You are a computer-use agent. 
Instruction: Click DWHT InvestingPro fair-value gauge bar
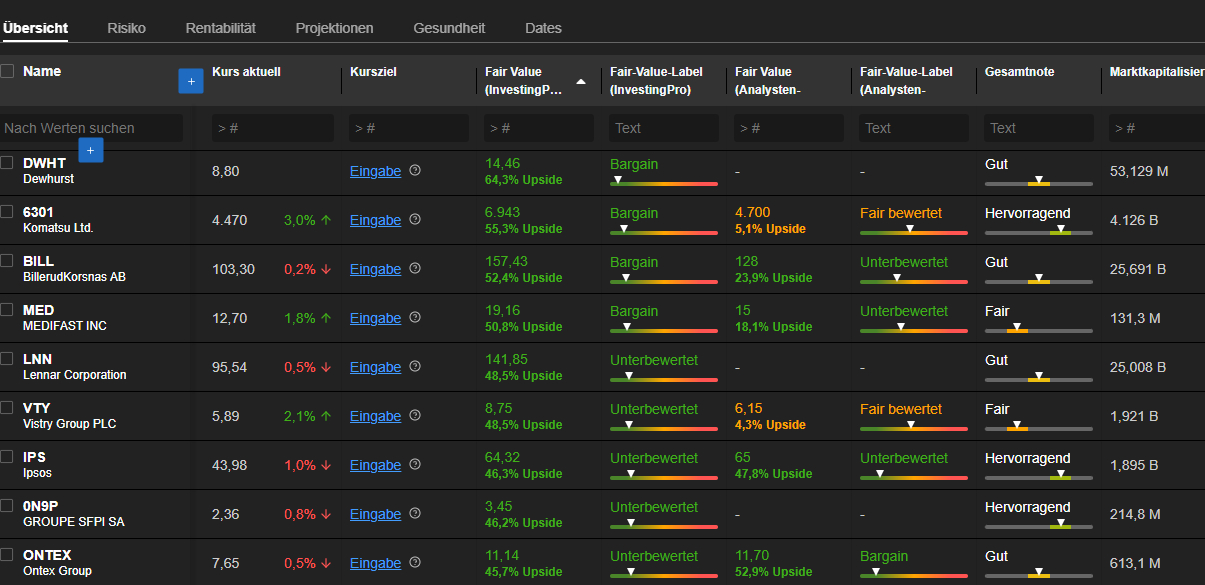click(664, 182)
